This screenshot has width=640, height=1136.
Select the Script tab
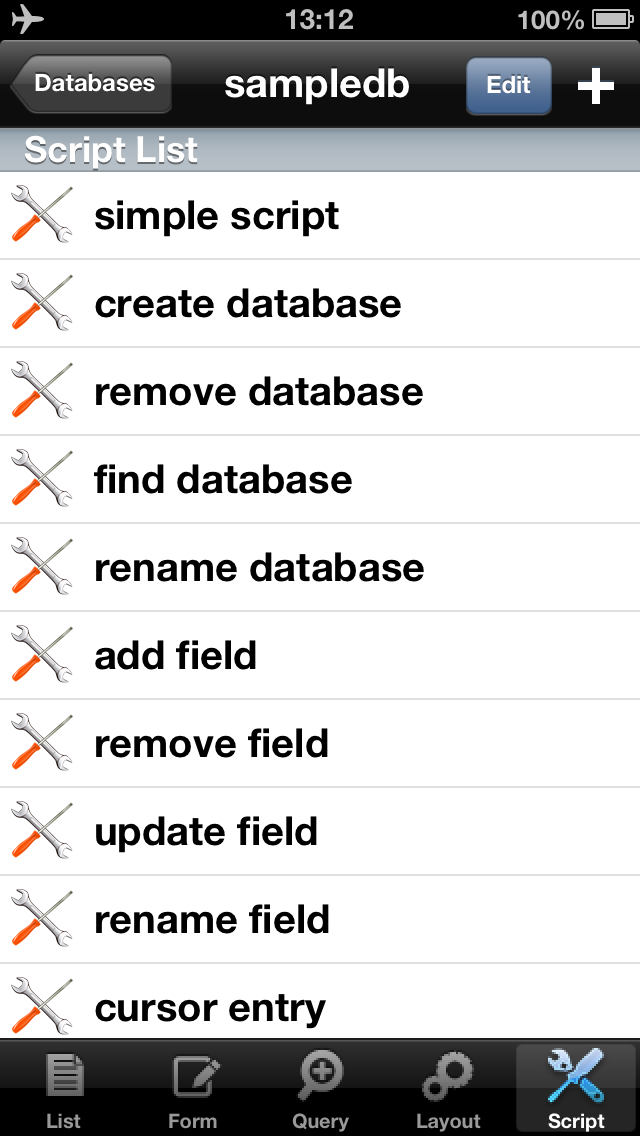(x=576, y=1090)
